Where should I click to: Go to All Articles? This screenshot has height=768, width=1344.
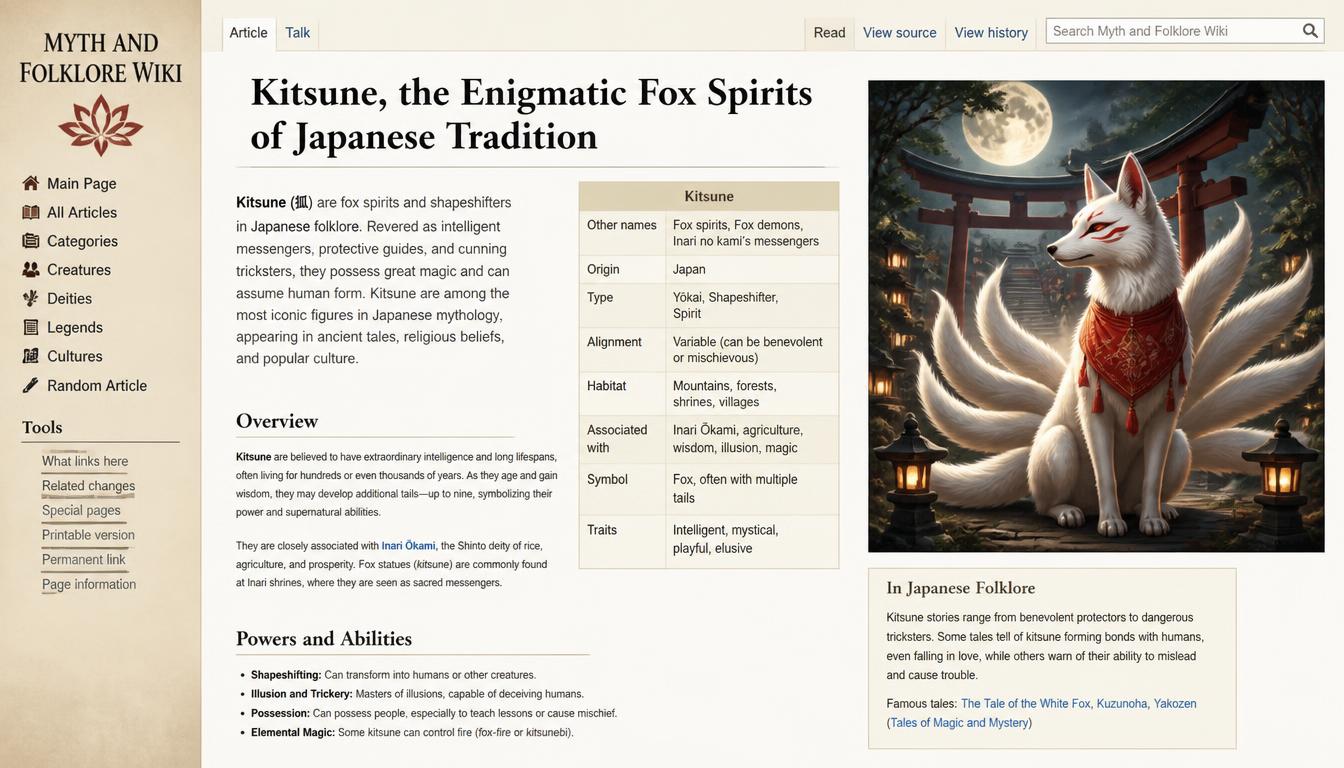click(82, 212)
